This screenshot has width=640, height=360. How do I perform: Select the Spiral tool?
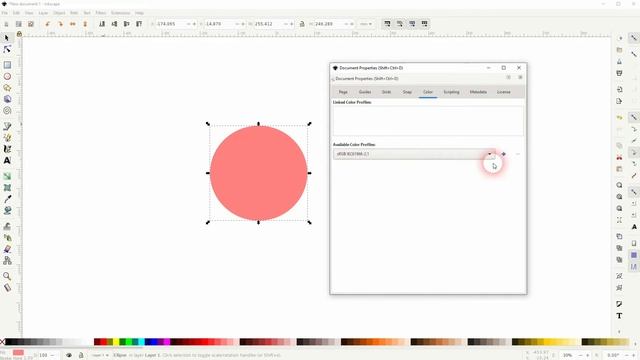pos(7,111)
